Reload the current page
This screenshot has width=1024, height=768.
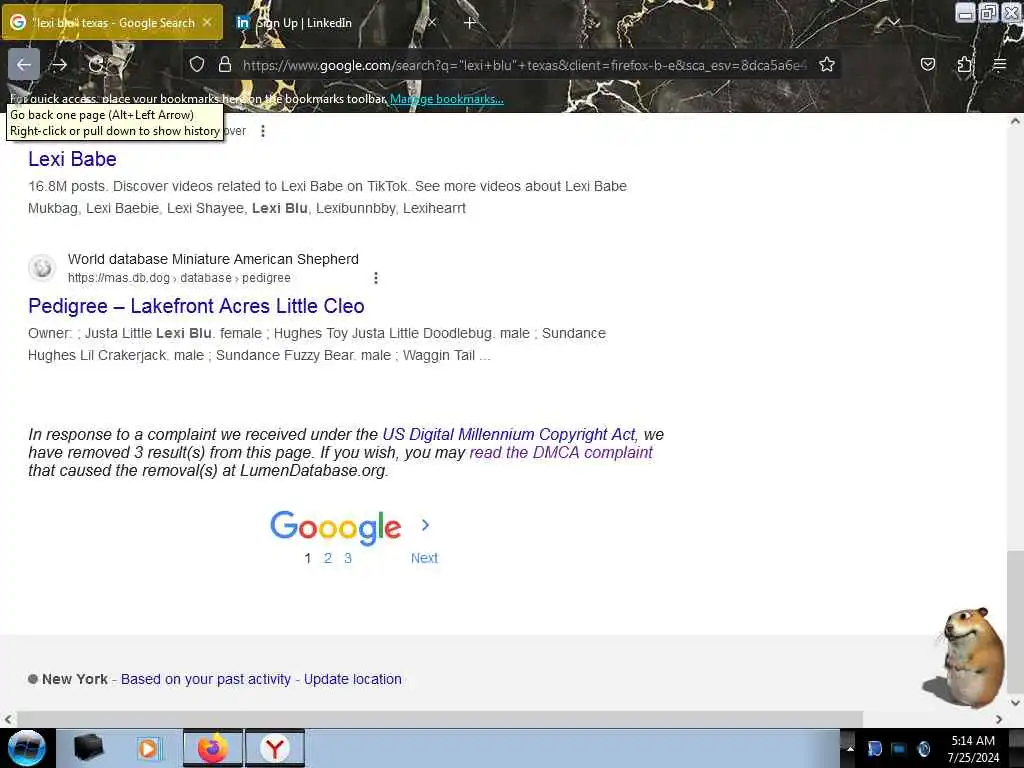[x=96, y=64]
